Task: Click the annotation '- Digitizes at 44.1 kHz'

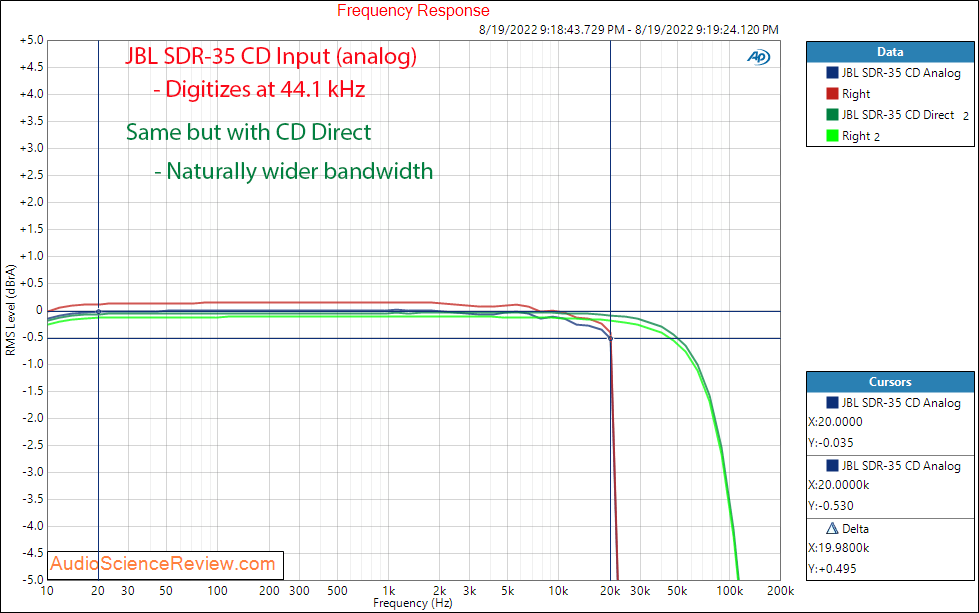Action: tap(259, 89)
